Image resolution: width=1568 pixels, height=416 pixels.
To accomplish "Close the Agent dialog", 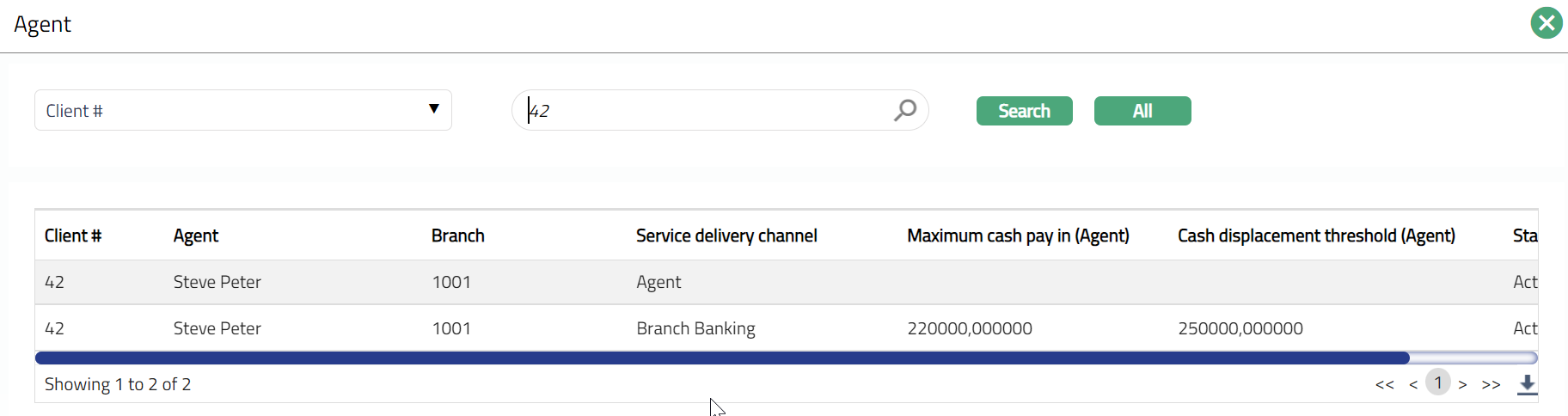I will 1546,23.
